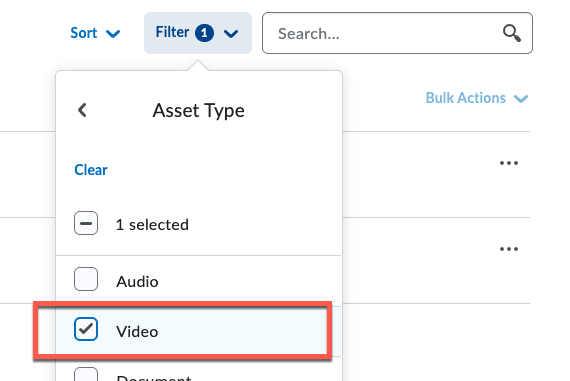
Task: Open the first row's three-dot options menu
Action: point(509,163)
